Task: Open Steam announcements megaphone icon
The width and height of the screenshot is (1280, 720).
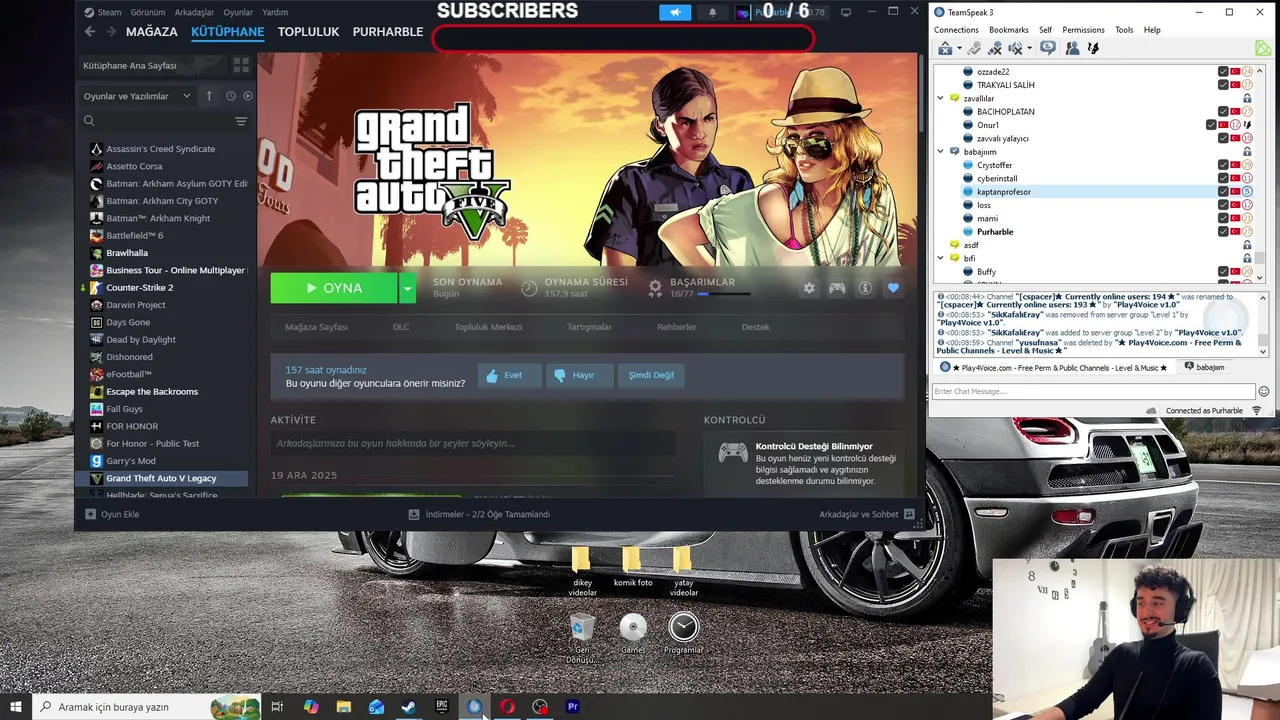Action: [x=675, y=12]
